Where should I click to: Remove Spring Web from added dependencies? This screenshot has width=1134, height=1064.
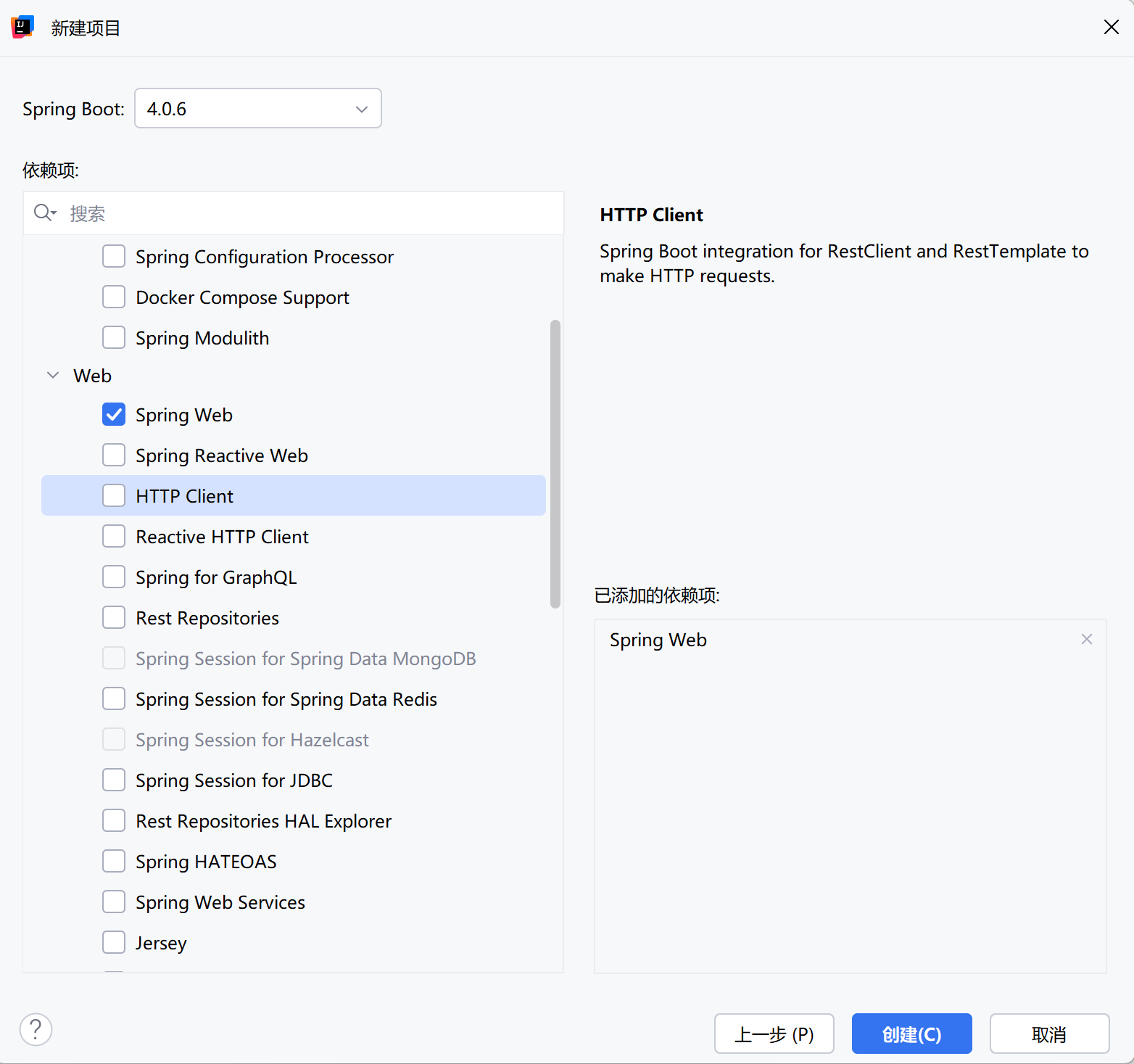1086,639
